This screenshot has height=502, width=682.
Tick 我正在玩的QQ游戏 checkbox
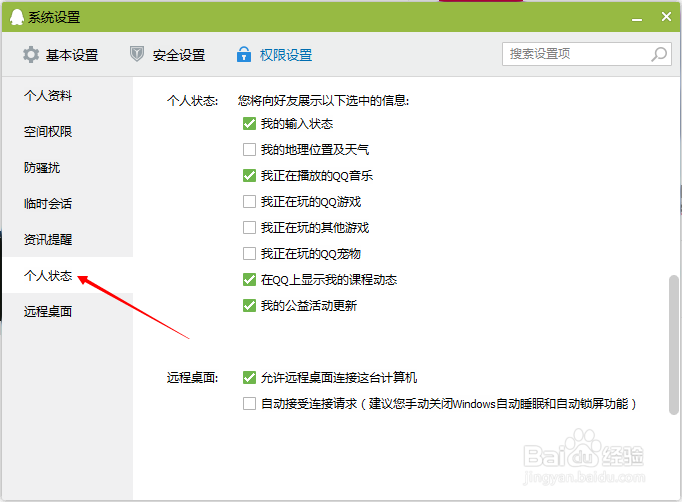tap(249, 202)
